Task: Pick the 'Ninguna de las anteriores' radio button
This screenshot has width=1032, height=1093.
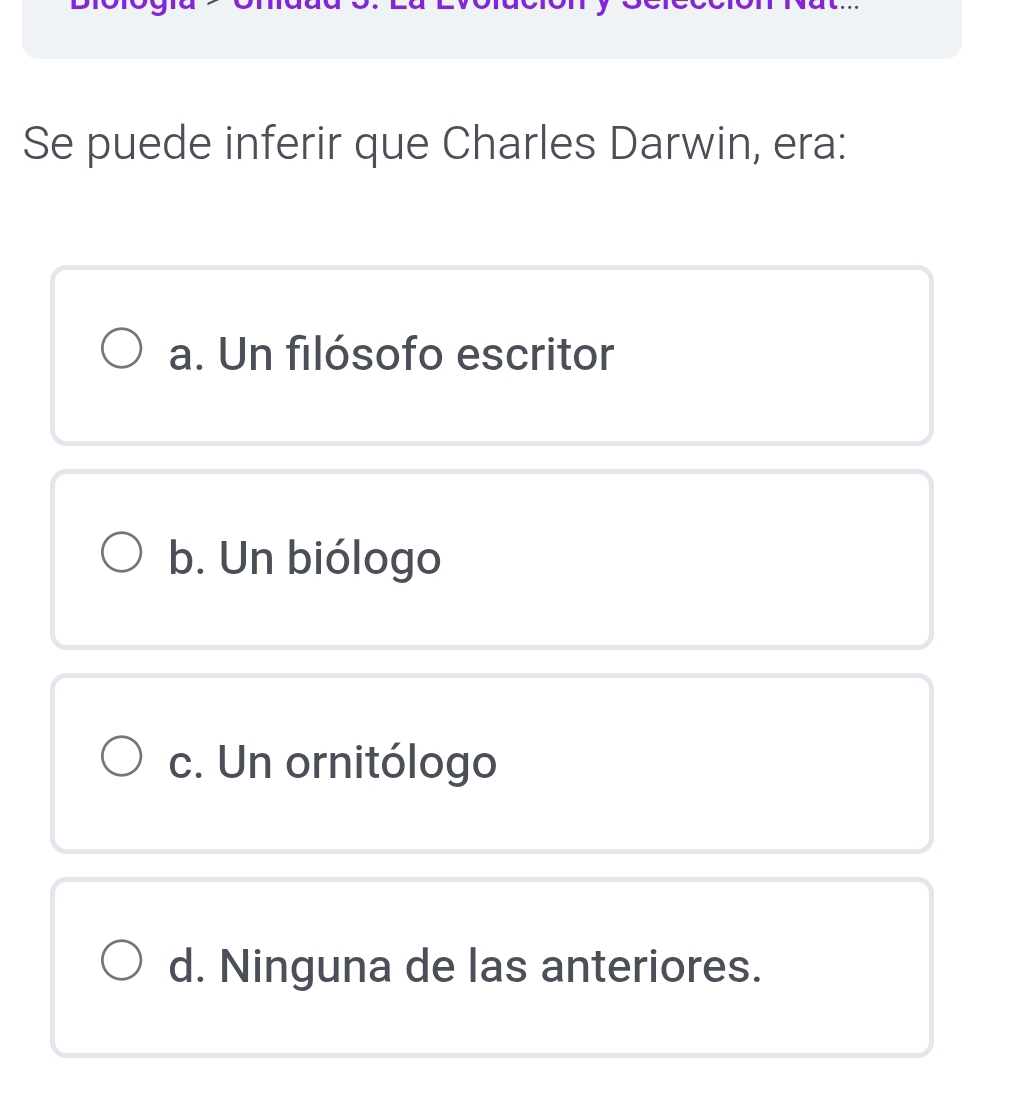Action: 122,964
